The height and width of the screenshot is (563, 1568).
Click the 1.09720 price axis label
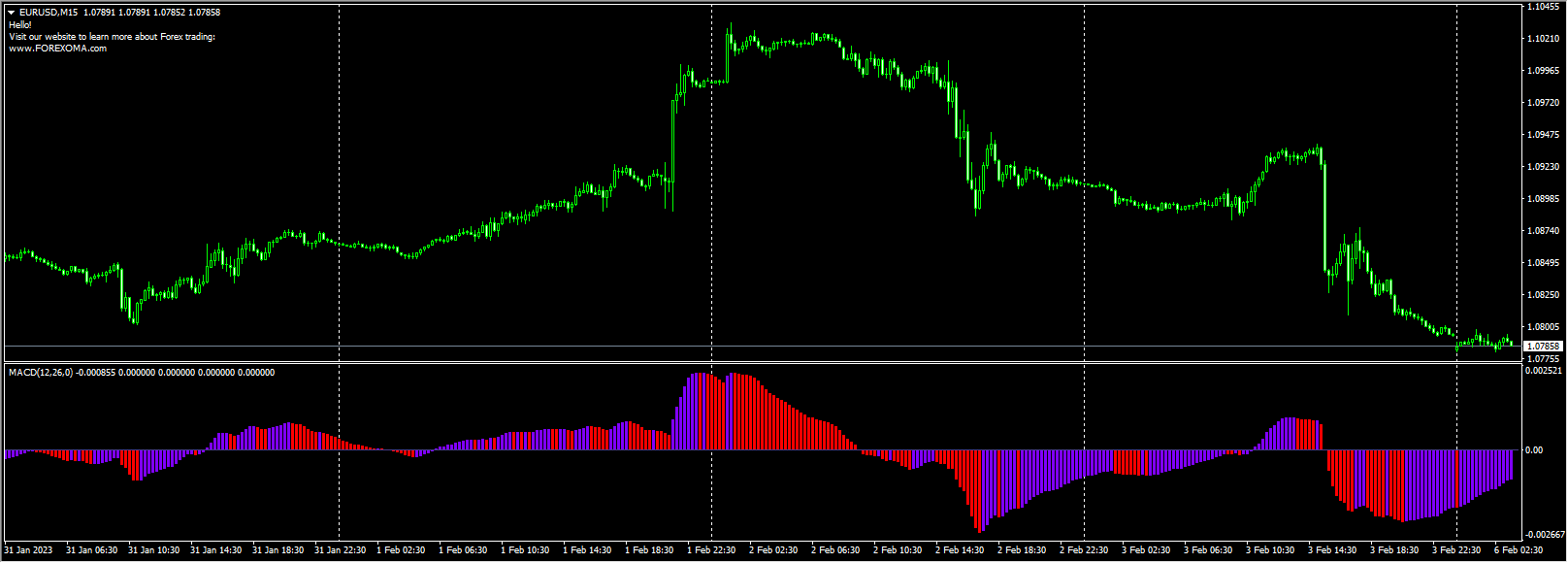[x=1543, y=103]
